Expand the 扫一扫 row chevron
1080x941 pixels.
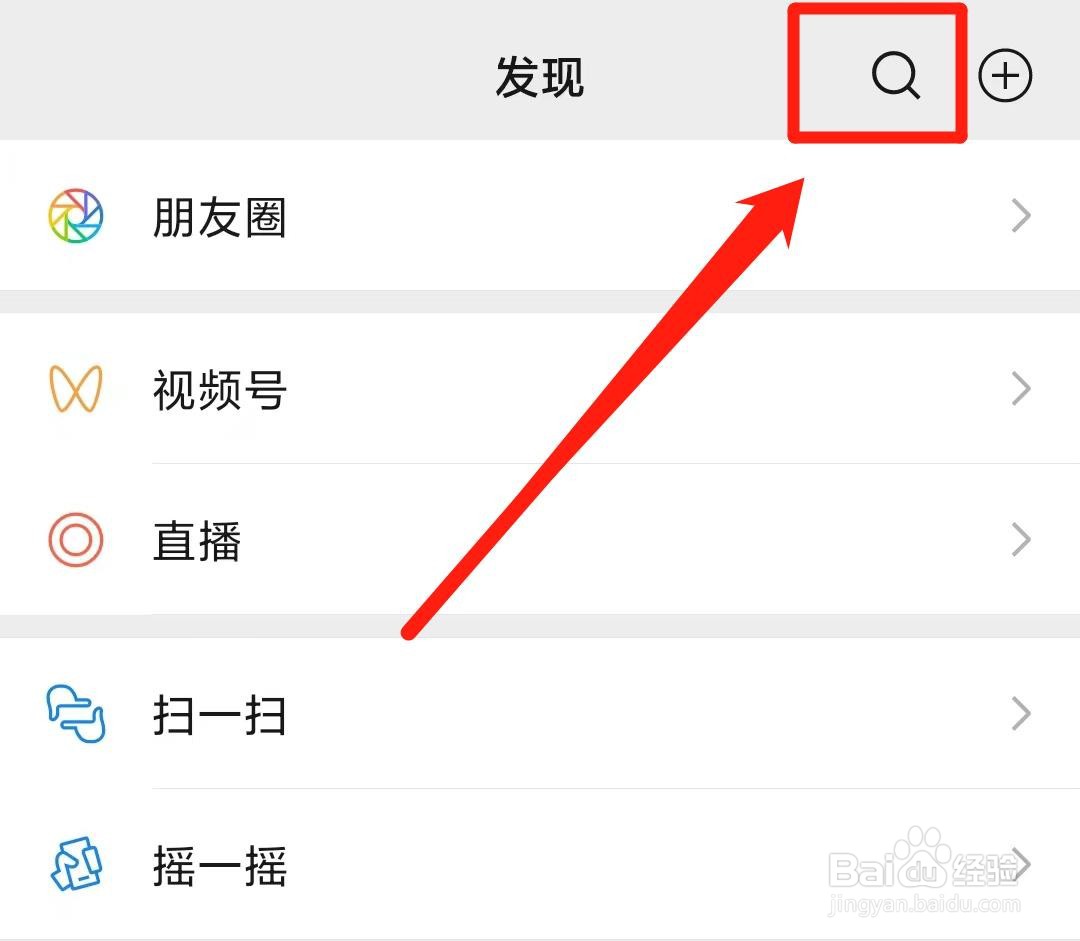(x=1021, y=713)
